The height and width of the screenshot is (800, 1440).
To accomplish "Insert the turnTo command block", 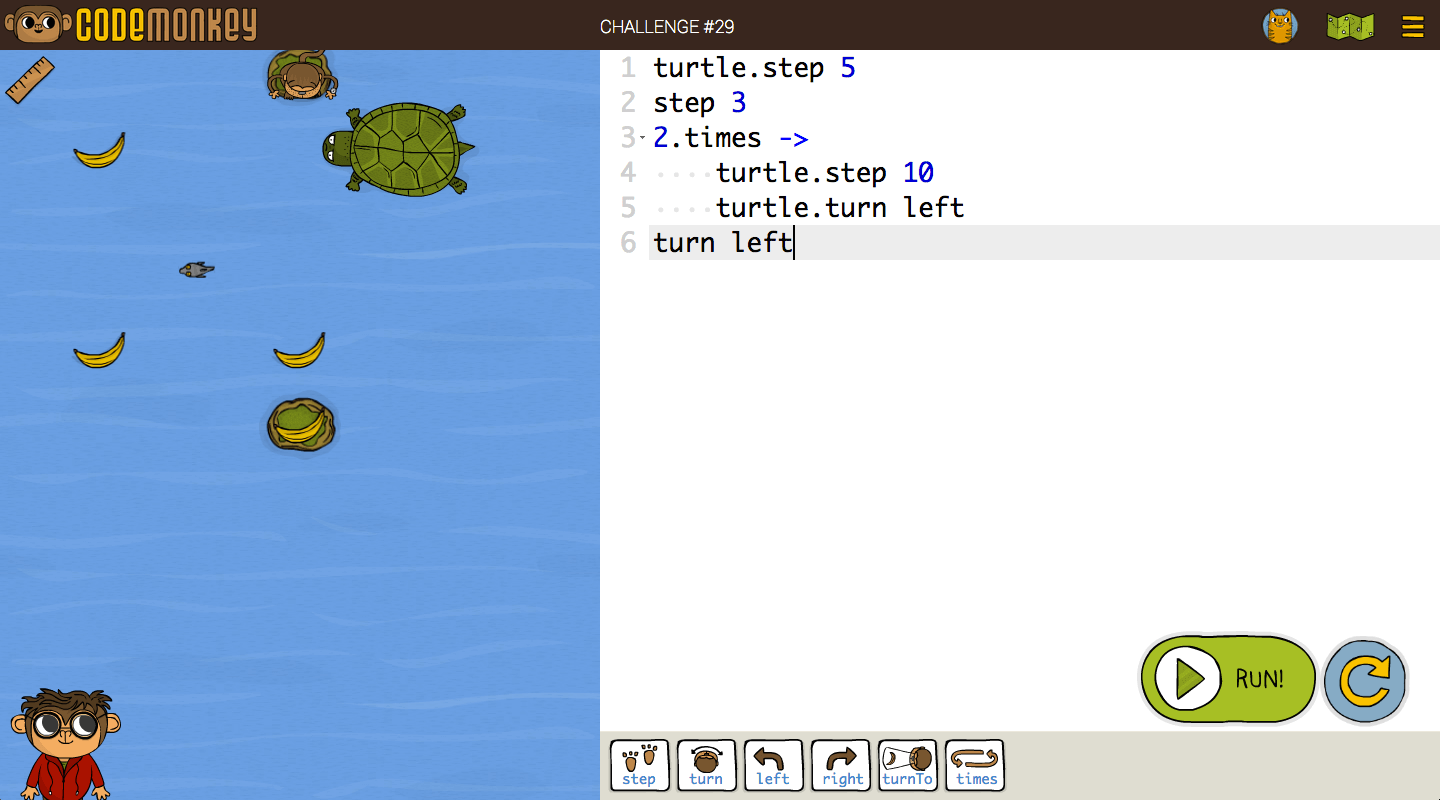I will [x=907, y=765].
